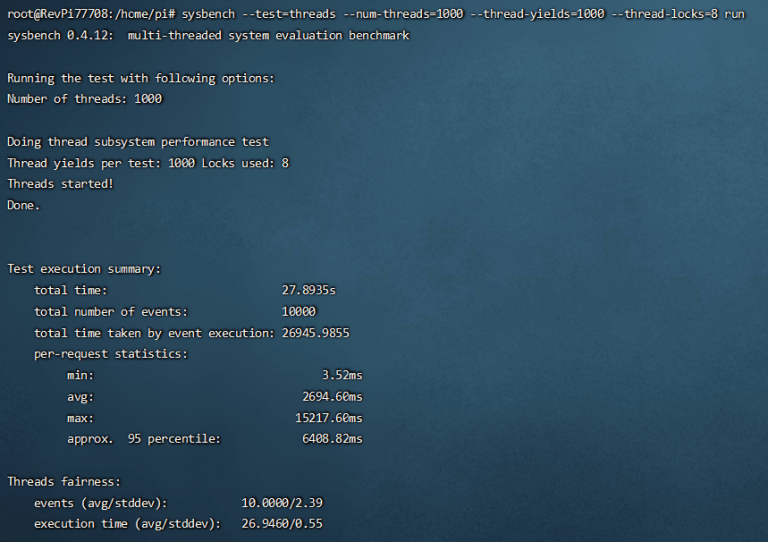The image size is (768, 542).
Task: Click the 95 percentile value 6408.82ms
Action: click(x=332, y=439)
